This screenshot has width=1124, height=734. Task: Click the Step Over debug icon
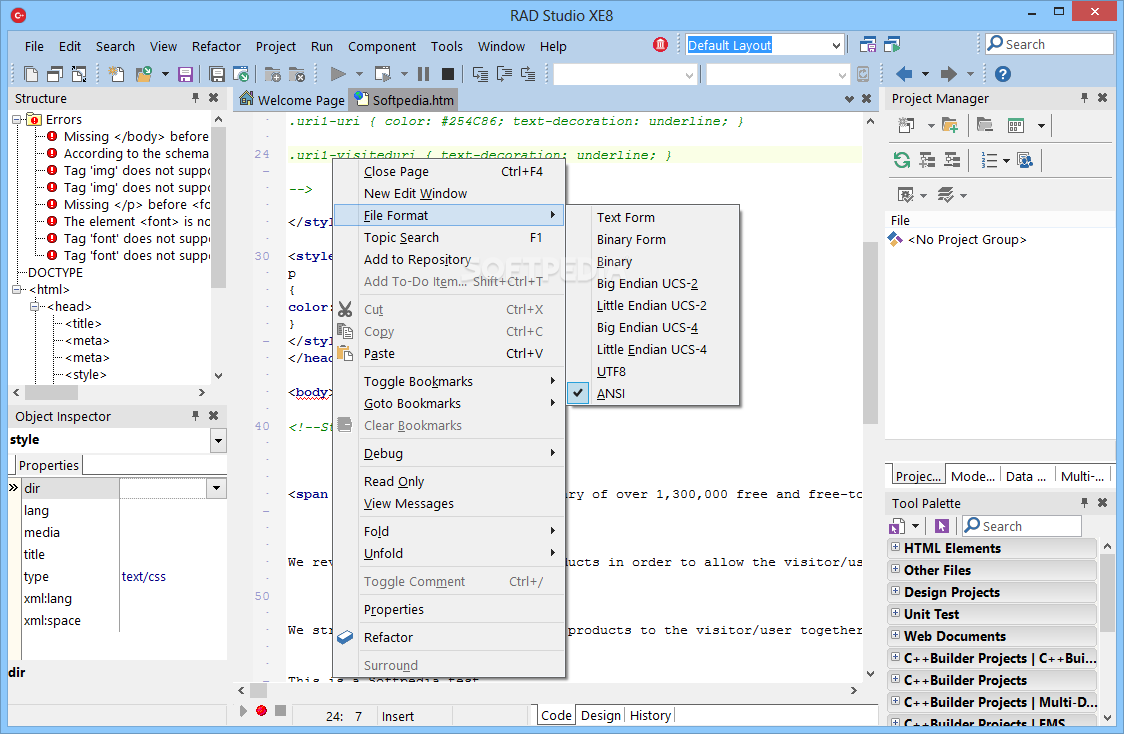505,74
